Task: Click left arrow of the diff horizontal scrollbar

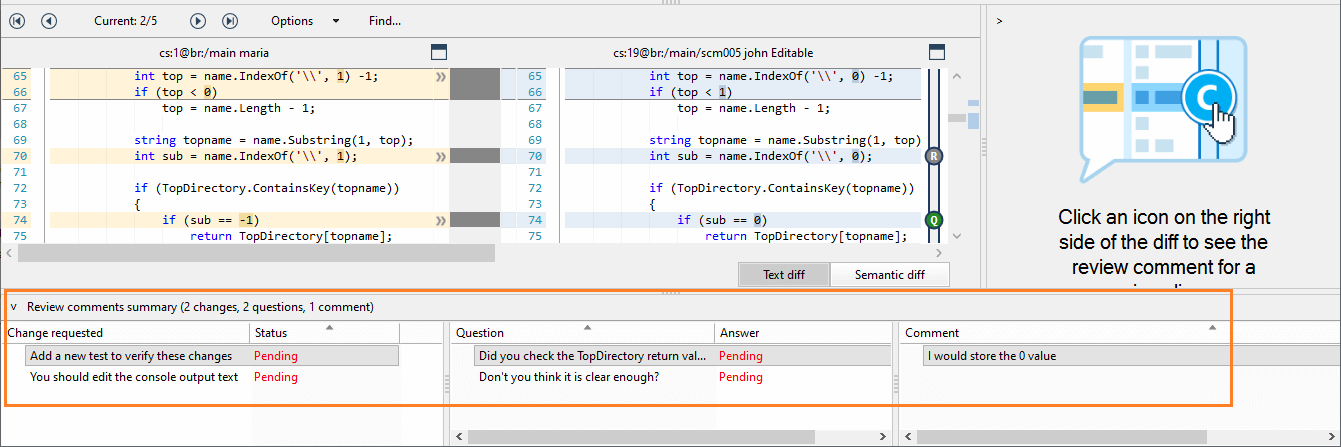Action: pos(9,254)
